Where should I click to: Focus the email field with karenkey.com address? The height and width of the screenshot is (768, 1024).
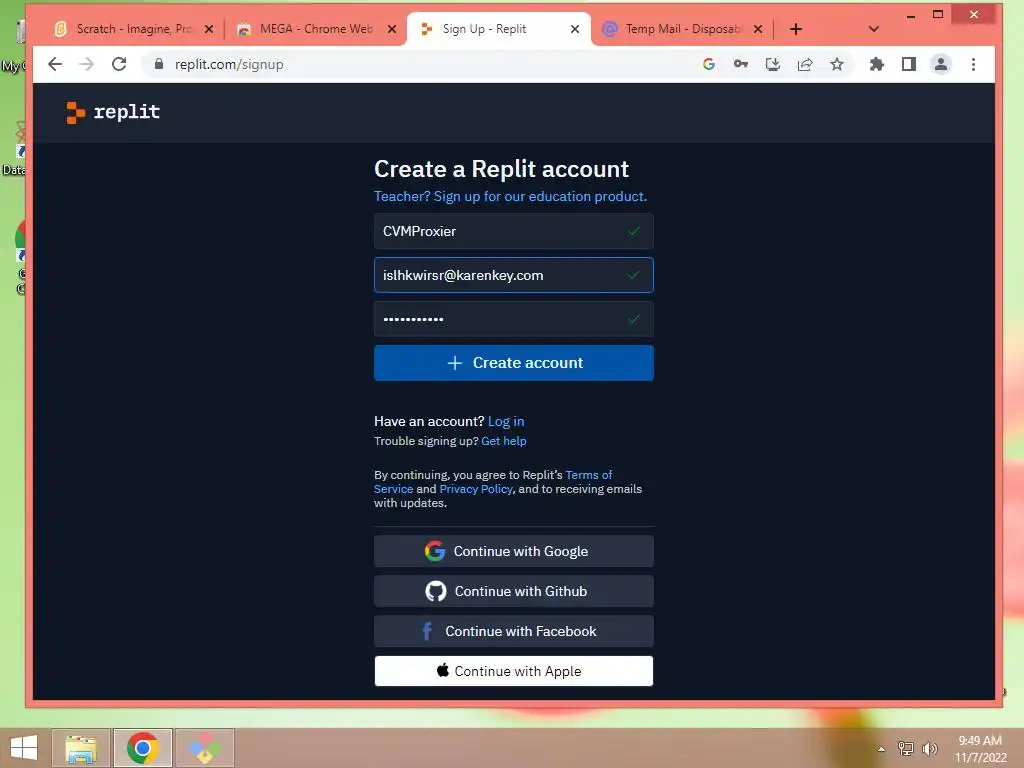click(513, 275)
